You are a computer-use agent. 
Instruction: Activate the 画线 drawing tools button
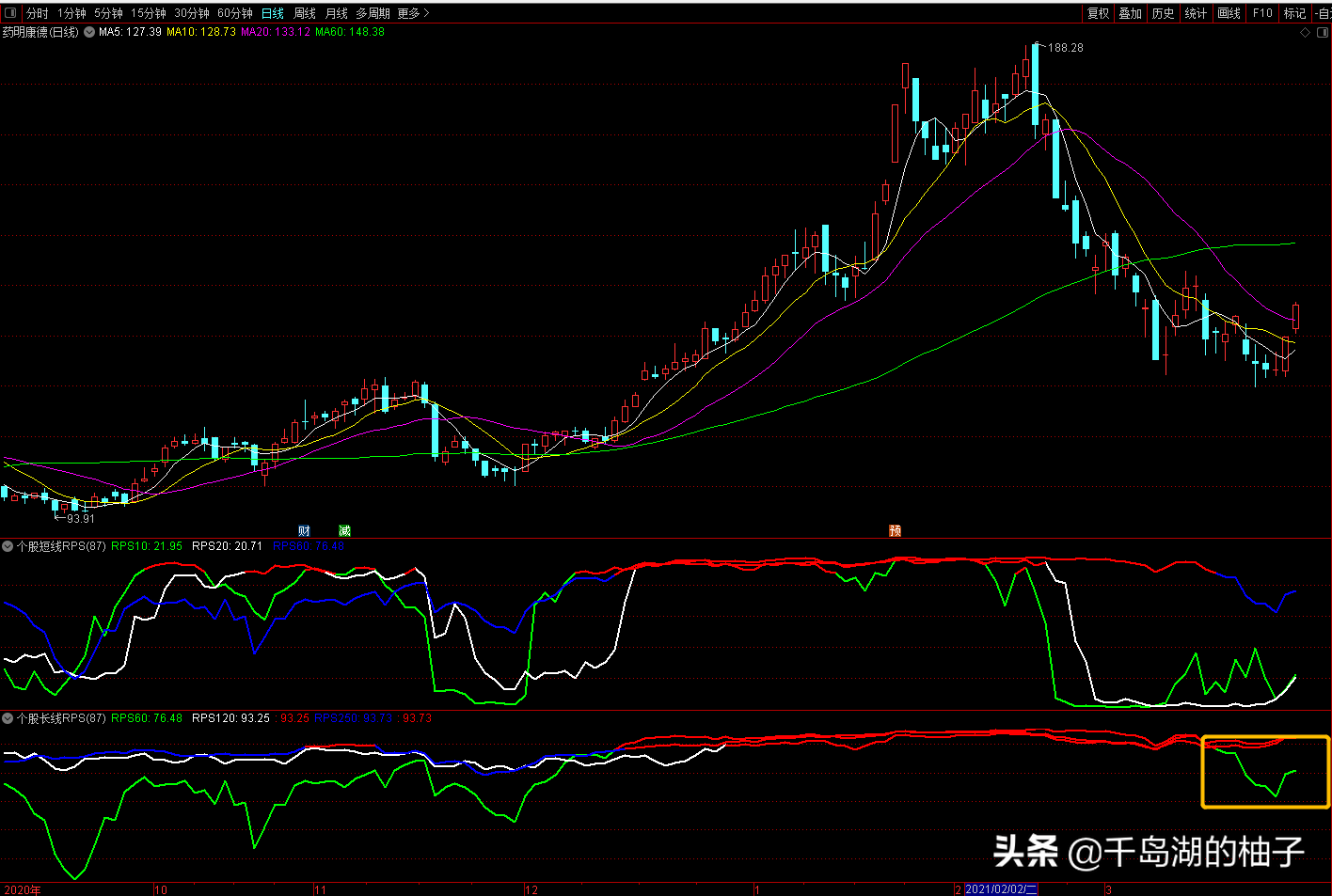click(x=1229, y=13)
